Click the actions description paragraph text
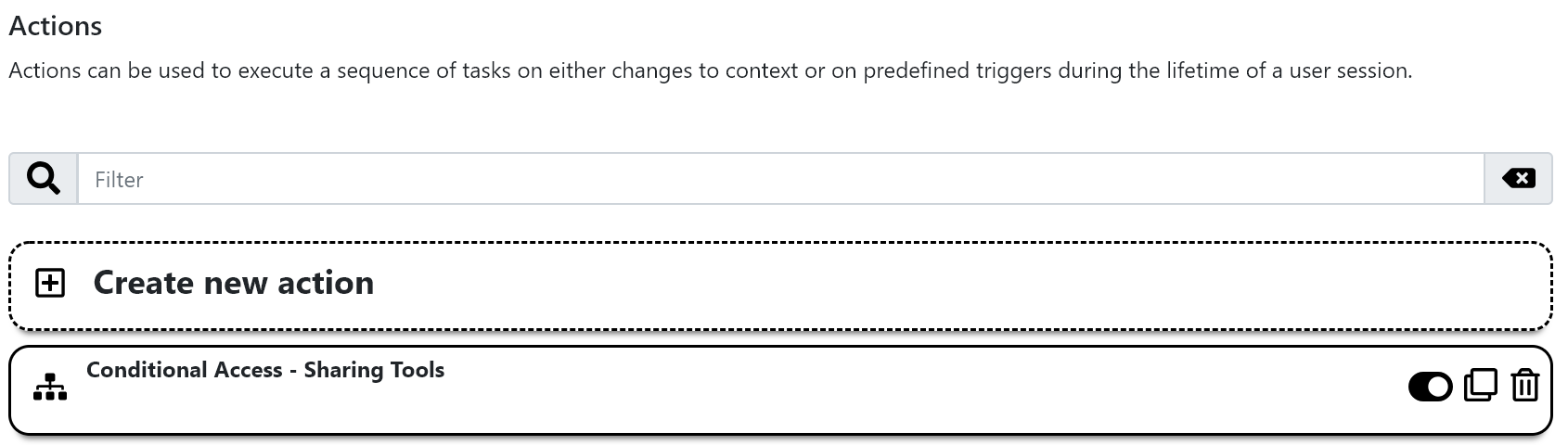This screenshot has height=445, width=1568. (x=710, y=70)
